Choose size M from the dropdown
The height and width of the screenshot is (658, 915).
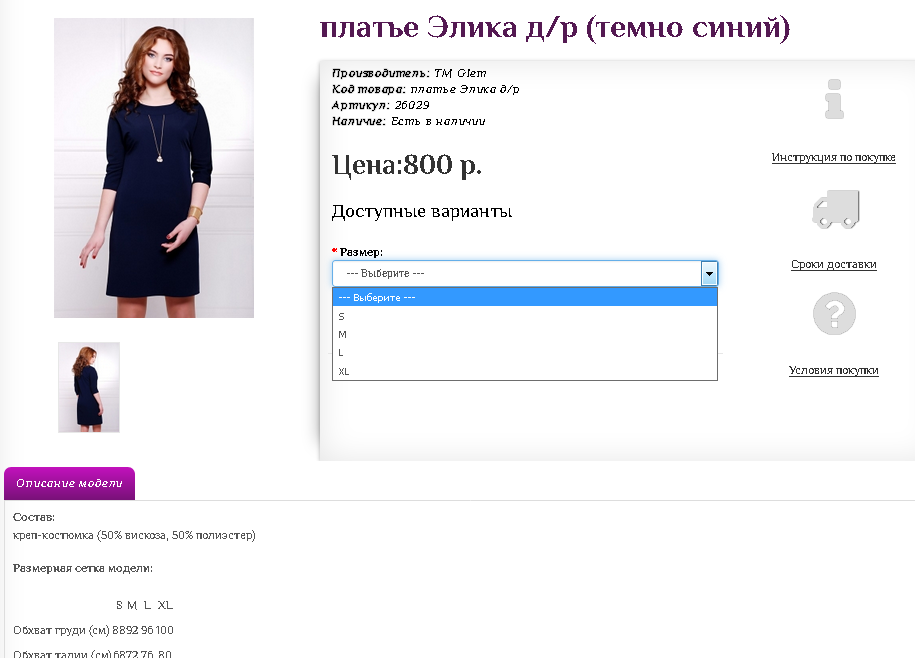pyautogui.click(x=525, y=334)
